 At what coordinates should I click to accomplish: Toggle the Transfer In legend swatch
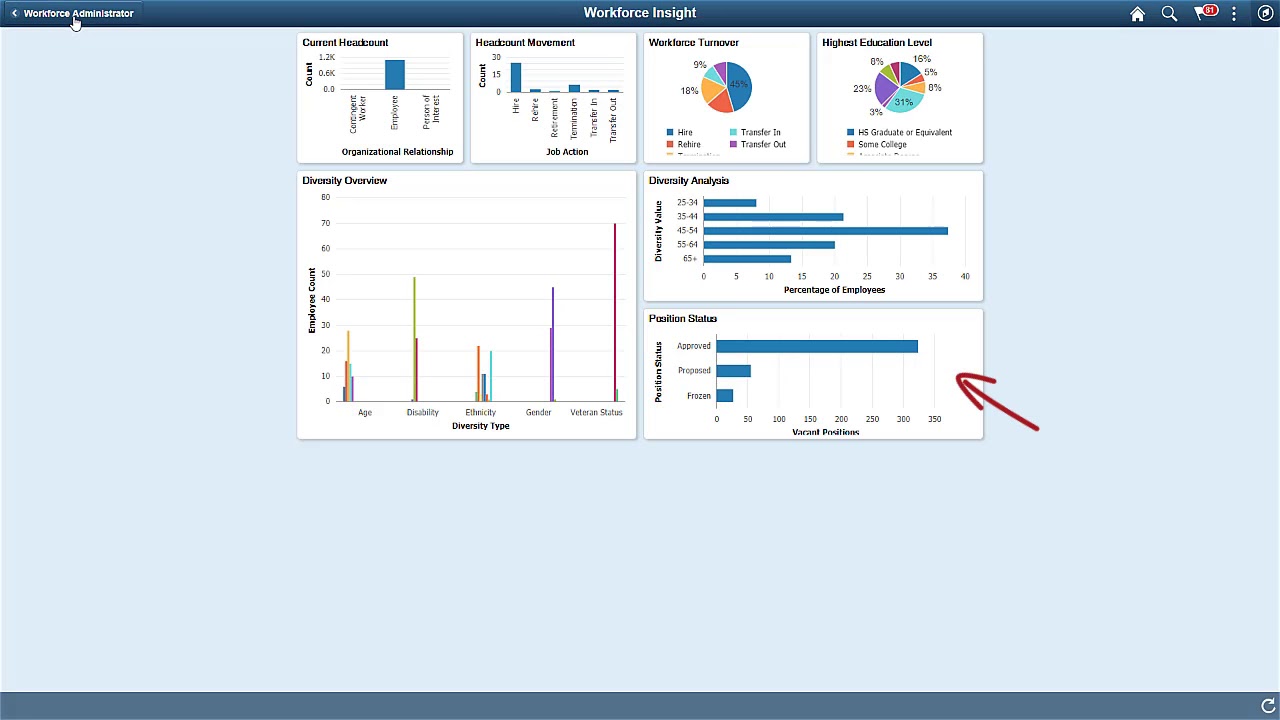pyautogui.click(x=733, y=132)
